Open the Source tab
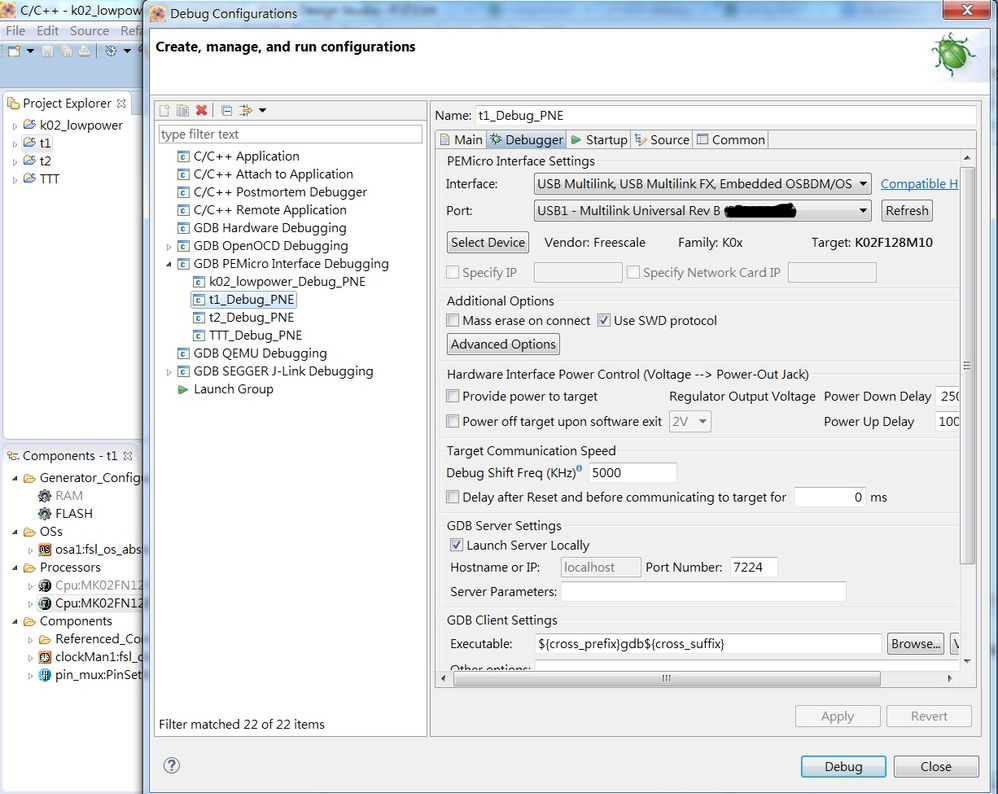This screenshot has width=998, height=794. coord(662,139)
